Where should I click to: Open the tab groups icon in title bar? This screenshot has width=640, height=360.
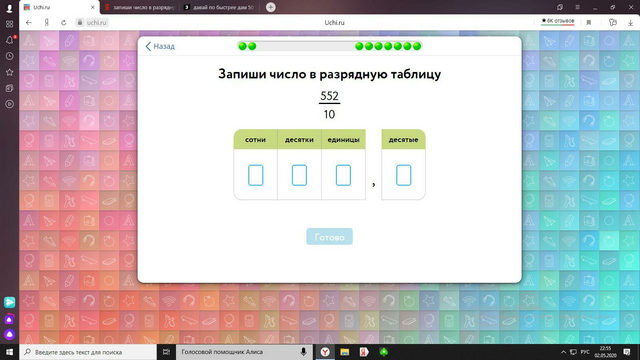[x=560, y=7]
